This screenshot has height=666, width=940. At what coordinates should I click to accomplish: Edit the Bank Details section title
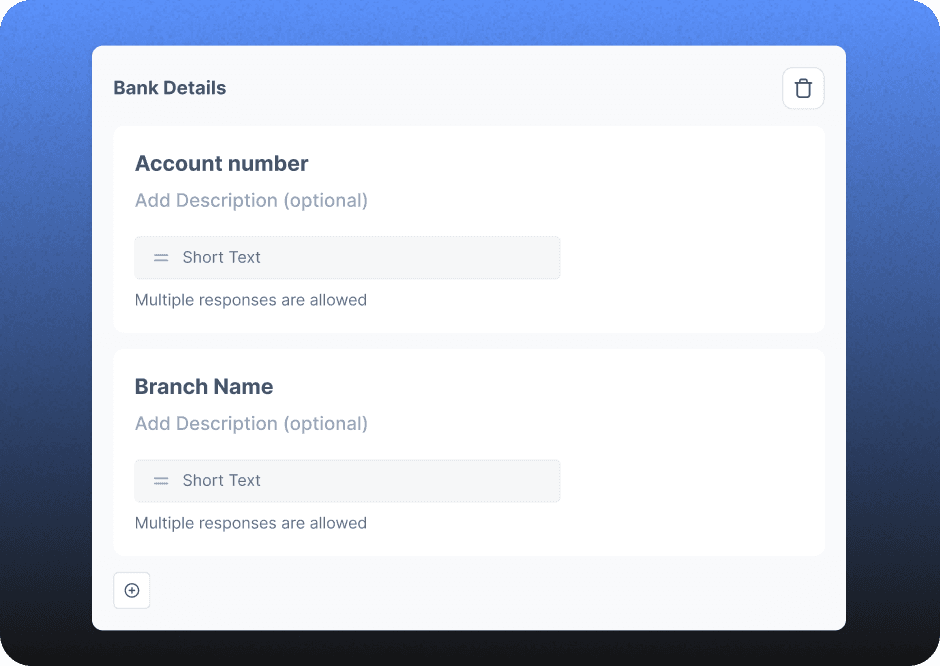170,88
